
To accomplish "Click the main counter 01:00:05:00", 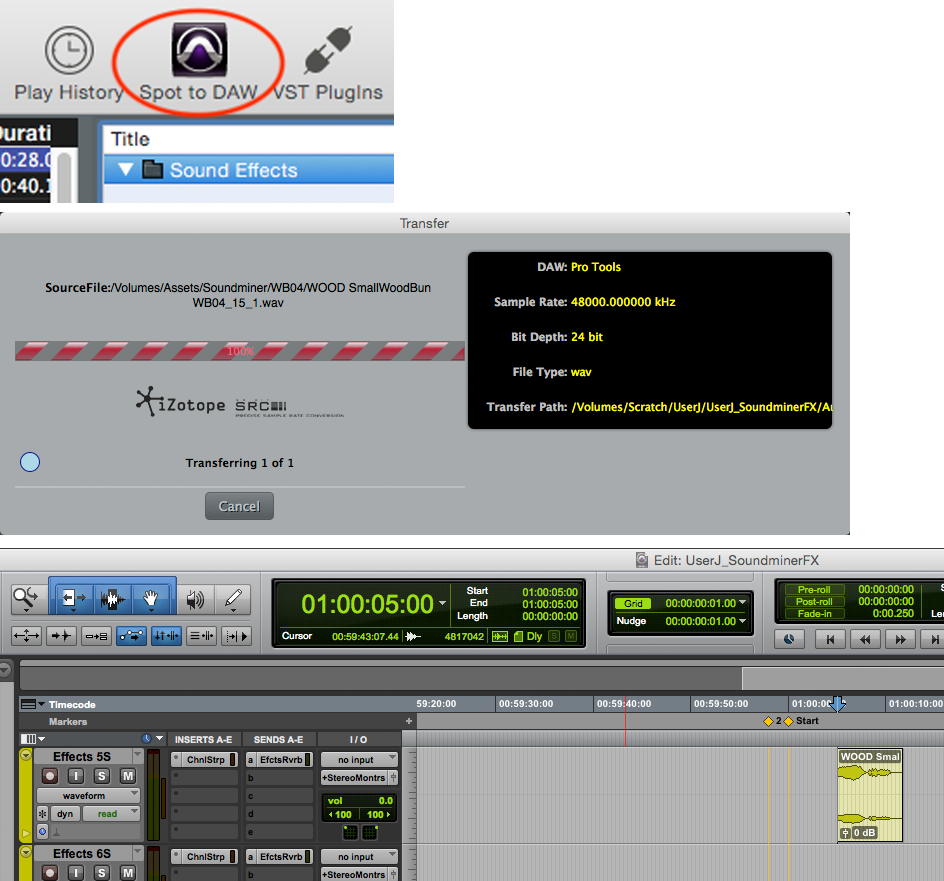I will (x=367, y=604).
